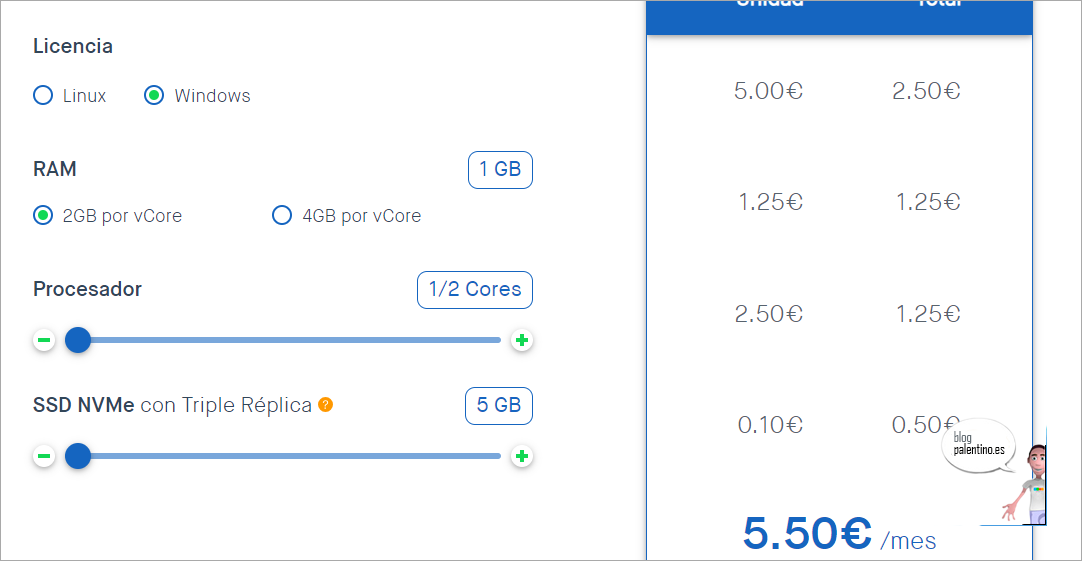Open the Triple Réplica help icon

(x=325, y=405)
